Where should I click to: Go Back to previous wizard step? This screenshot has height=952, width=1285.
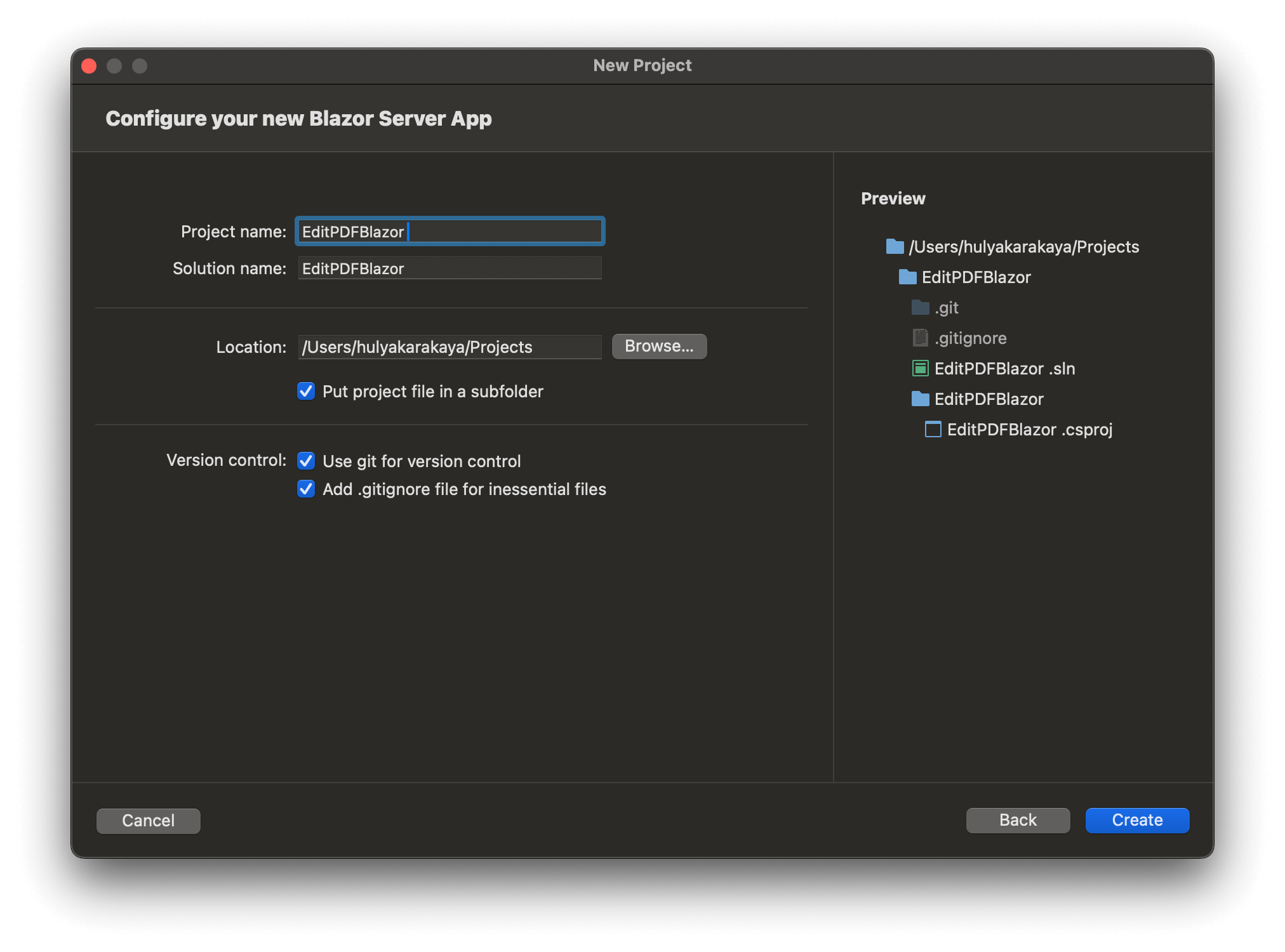(x=1017, y=820)
